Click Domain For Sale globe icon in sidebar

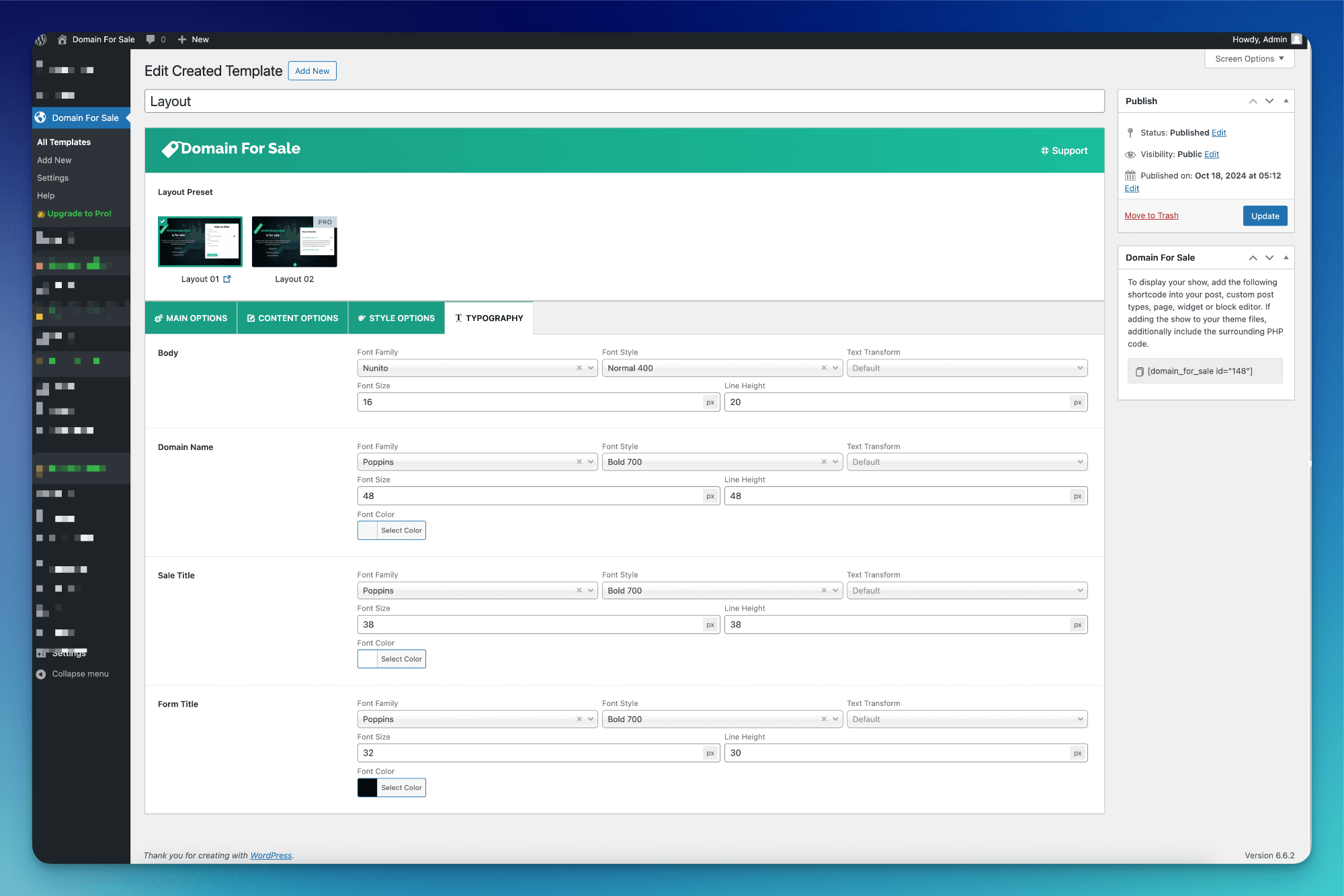[x=41, y=118]
